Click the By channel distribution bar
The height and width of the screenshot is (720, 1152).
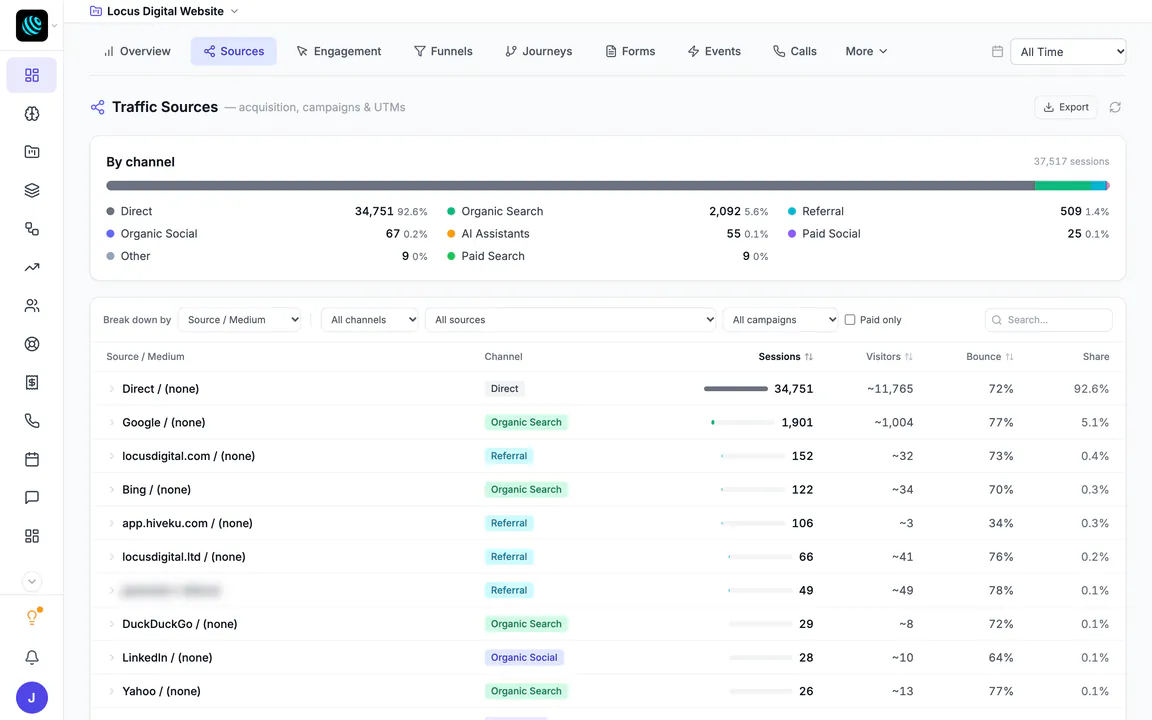608,186
